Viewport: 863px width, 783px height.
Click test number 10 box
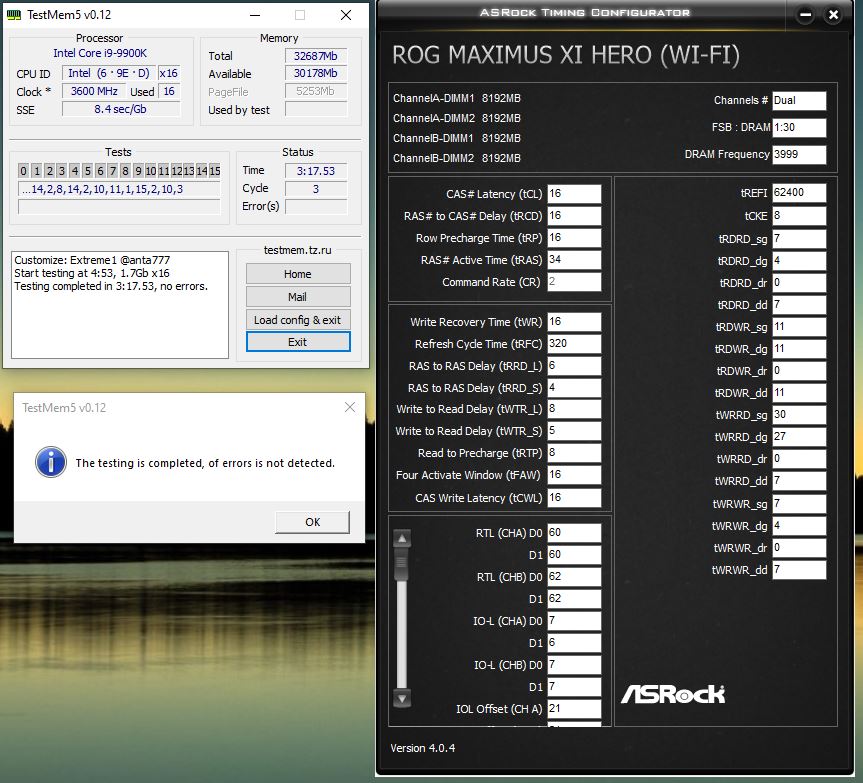coord(151,171)
